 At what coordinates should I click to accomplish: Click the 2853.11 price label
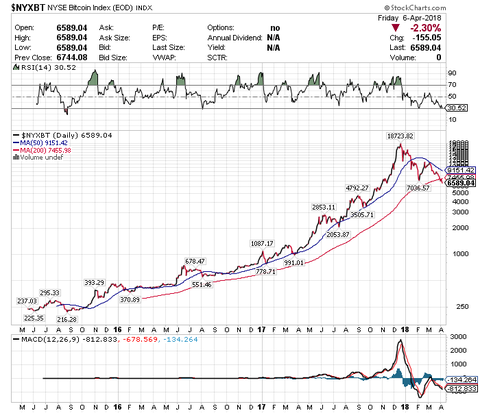pyautogui.click(x=323, y=207)
